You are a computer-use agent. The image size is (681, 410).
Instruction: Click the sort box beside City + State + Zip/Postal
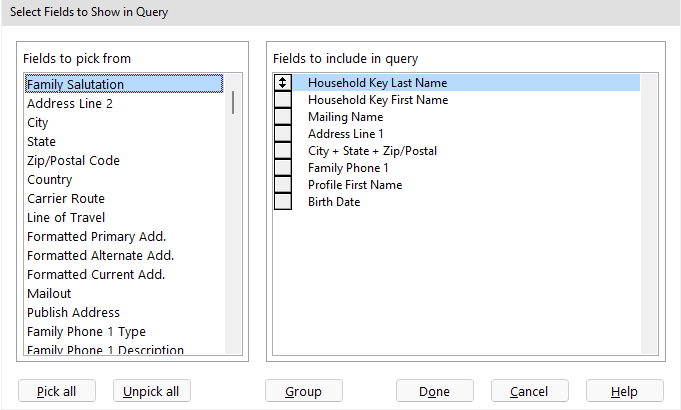283,151
